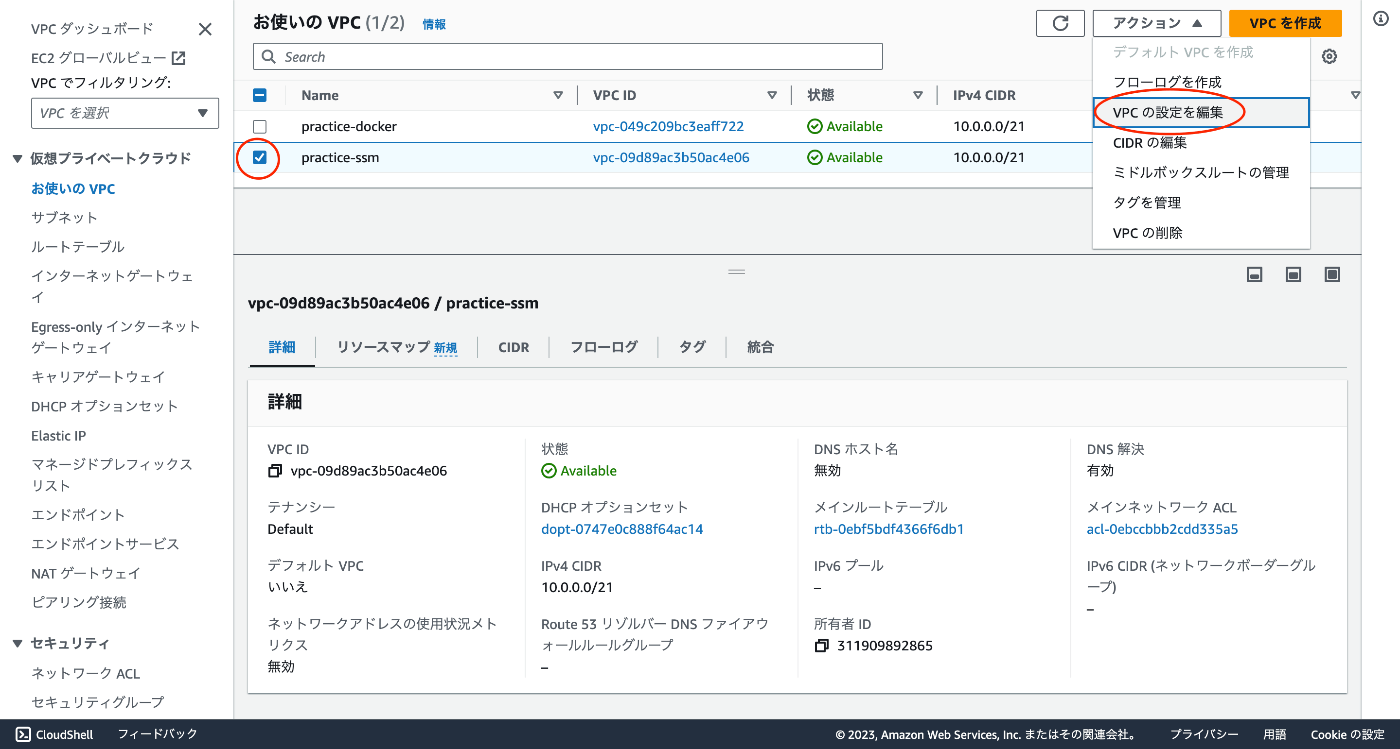Choose VPC の削除 menu item
Screen dimensions: 1400x749
[x=1201, y=232]
